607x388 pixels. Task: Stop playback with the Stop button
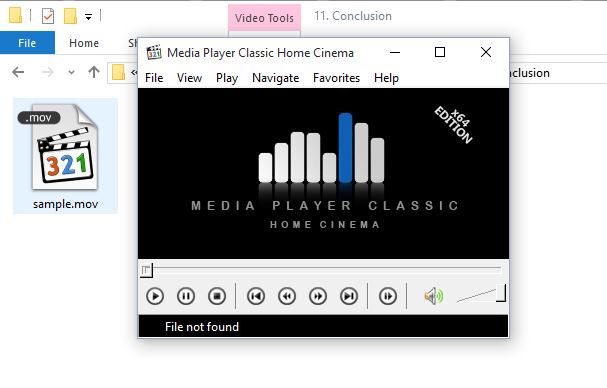(x=217, y=296)
